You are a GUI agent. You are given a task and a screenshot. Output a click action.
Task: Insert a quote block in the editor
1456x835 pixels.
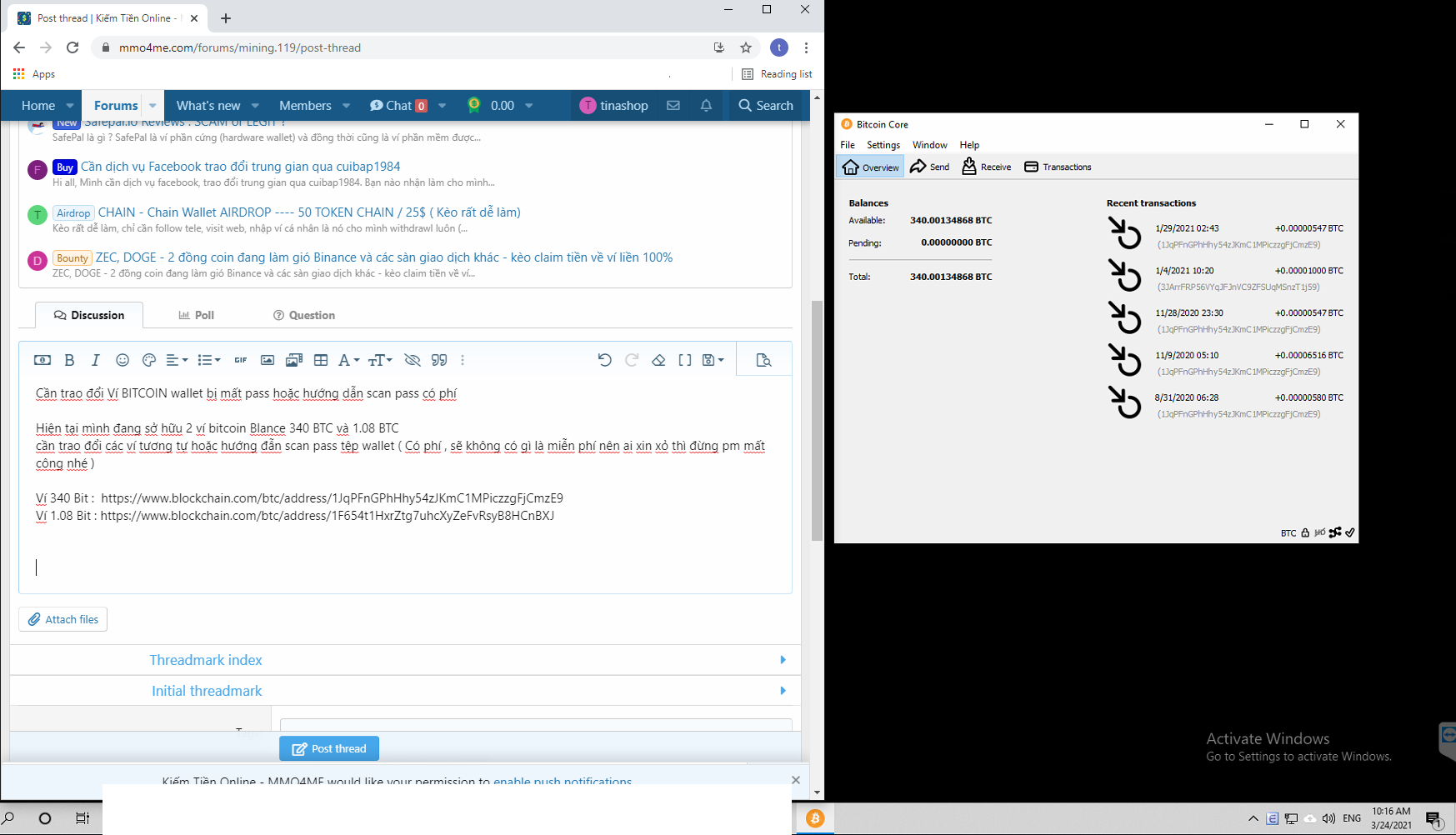pyautogui.click(x=439, y=360)
